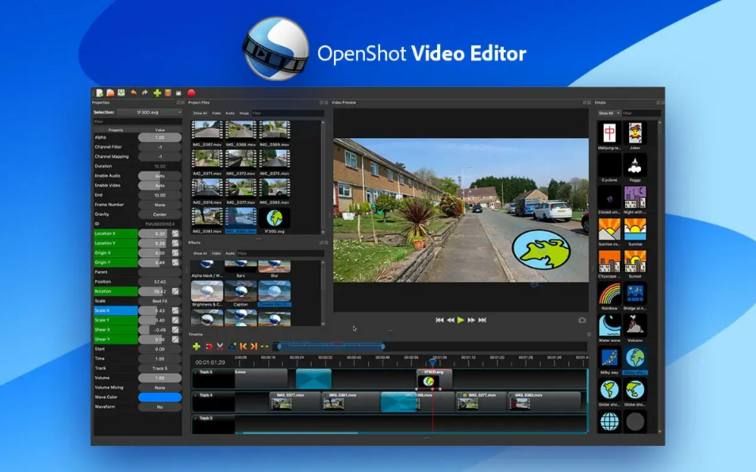The width and height of the screenshot is (756, 472).
Task: Import files with the toolbar's green plus
Action: tap(157, 93)
